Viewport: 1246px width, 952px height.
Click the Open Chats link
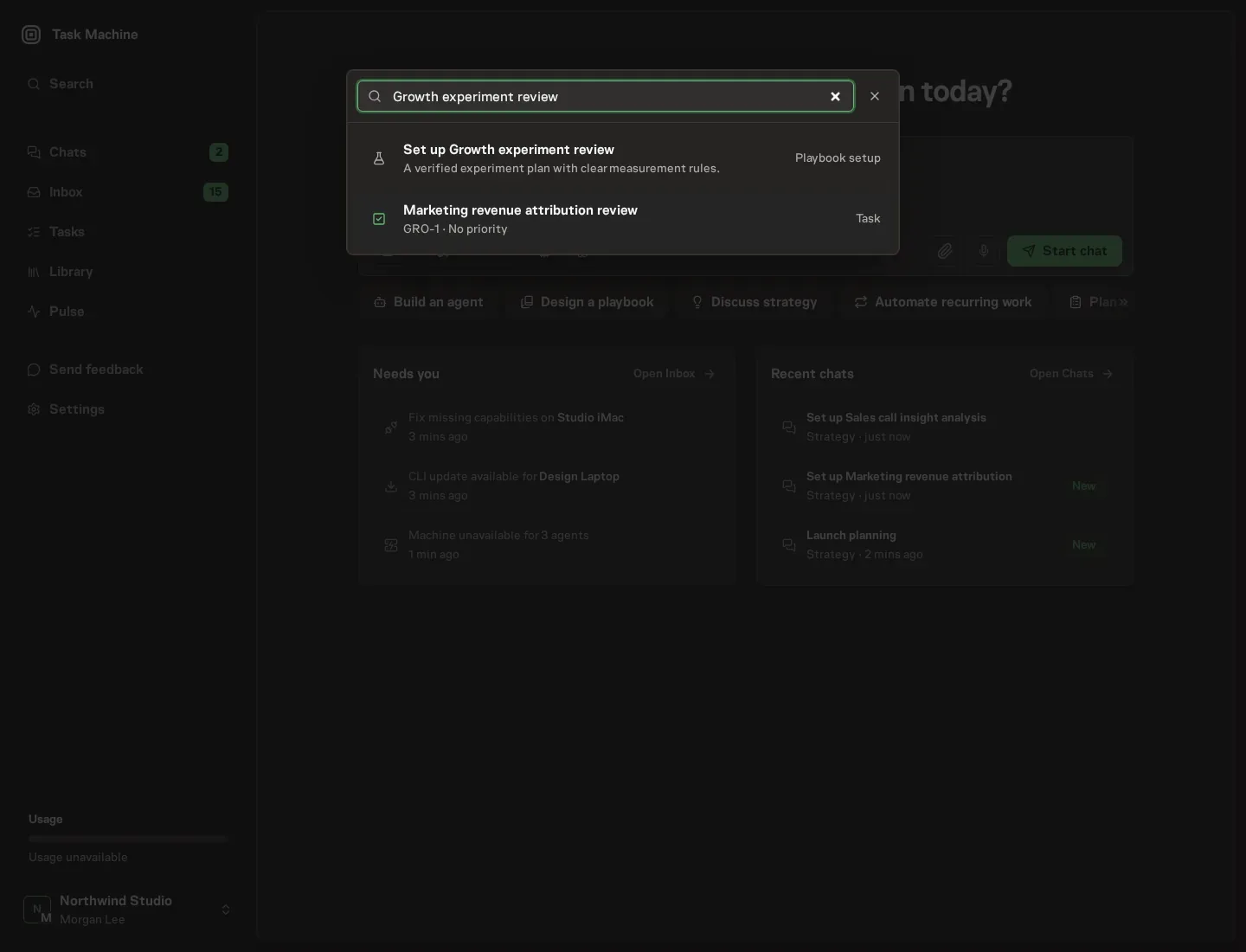(x=1071, y=374)
